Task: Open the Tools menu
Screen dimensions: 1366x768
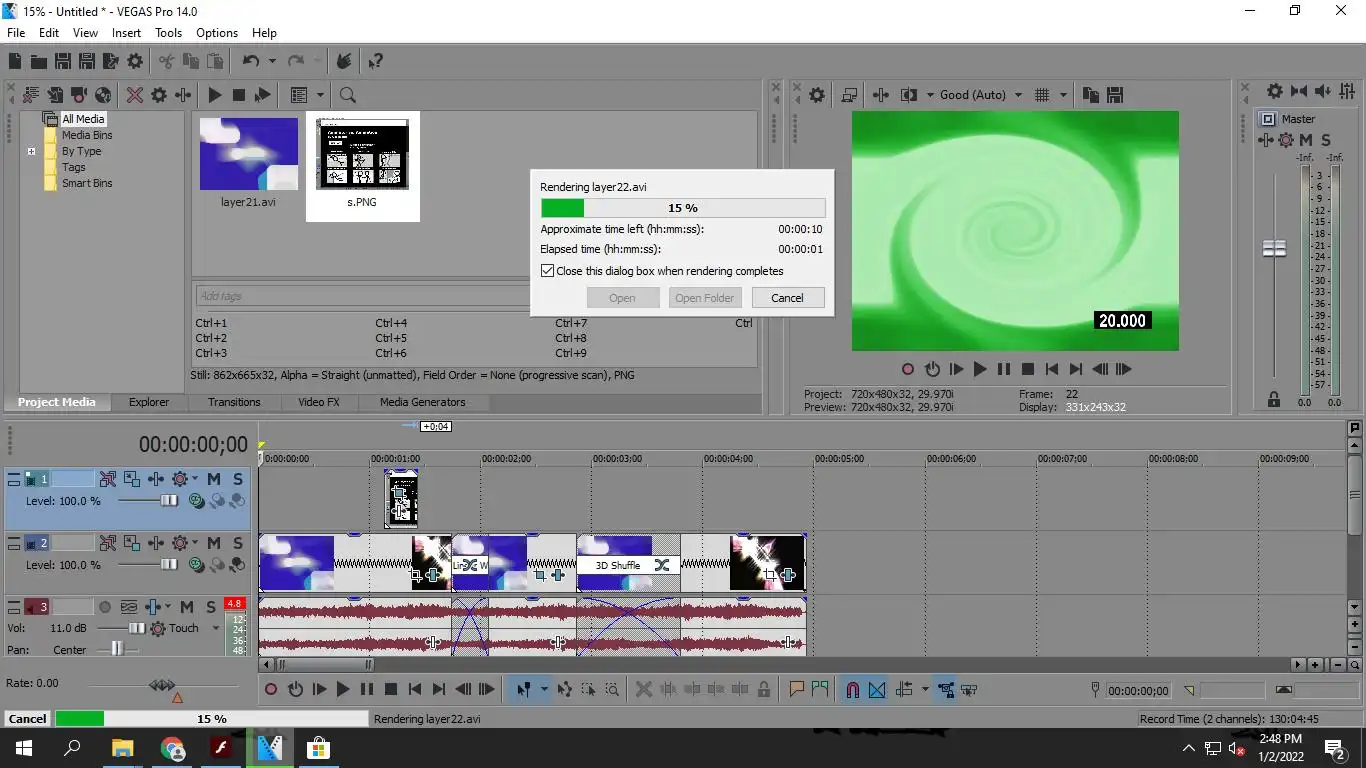Action: (169, 33)
